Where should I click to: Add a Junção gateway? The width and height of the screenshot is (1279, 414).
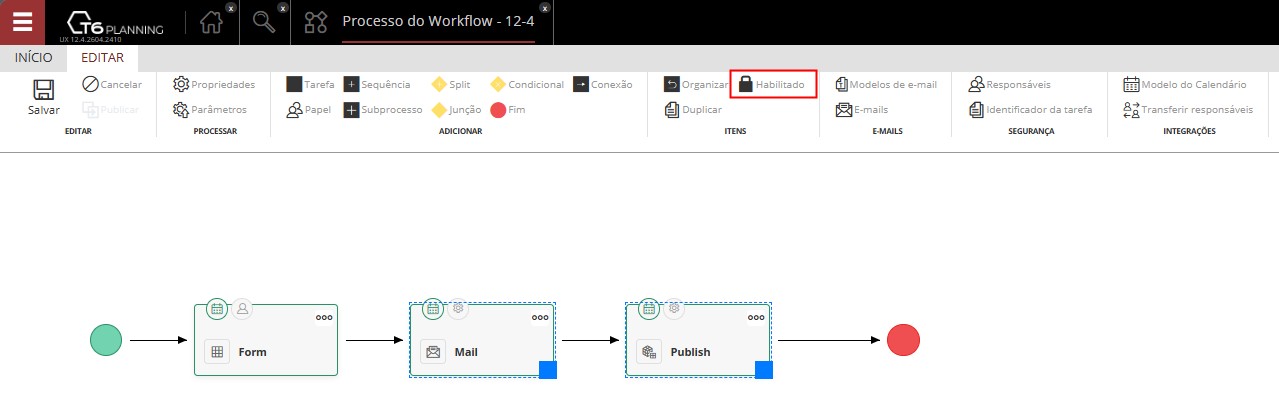[x=457, y=110]
